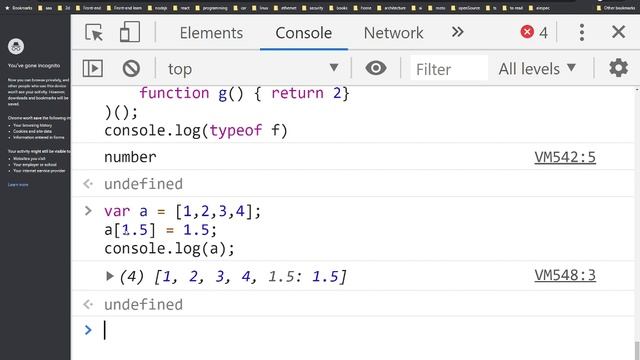The width and height of the screenshot is (640, 360).
Task: Toggle the device toolbar icon
Action: click(x=130, y=32)
